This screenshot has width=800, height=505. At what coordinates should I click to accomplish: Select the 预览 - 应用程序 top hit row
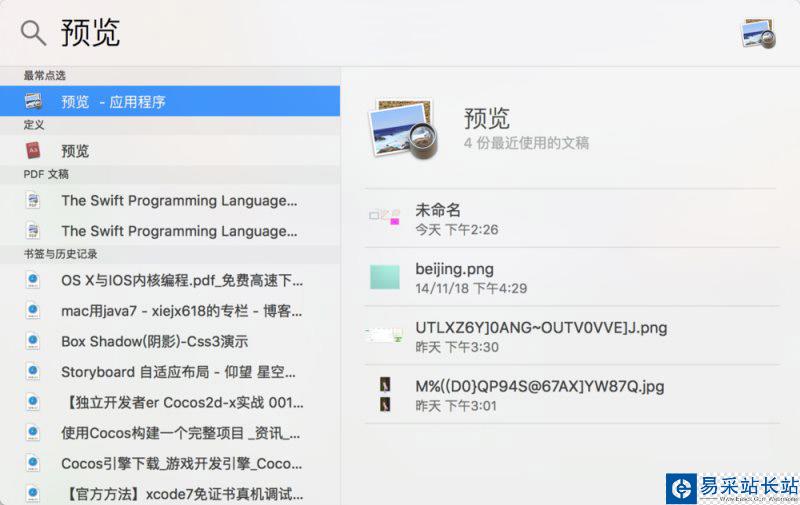(x=170, y=101)
